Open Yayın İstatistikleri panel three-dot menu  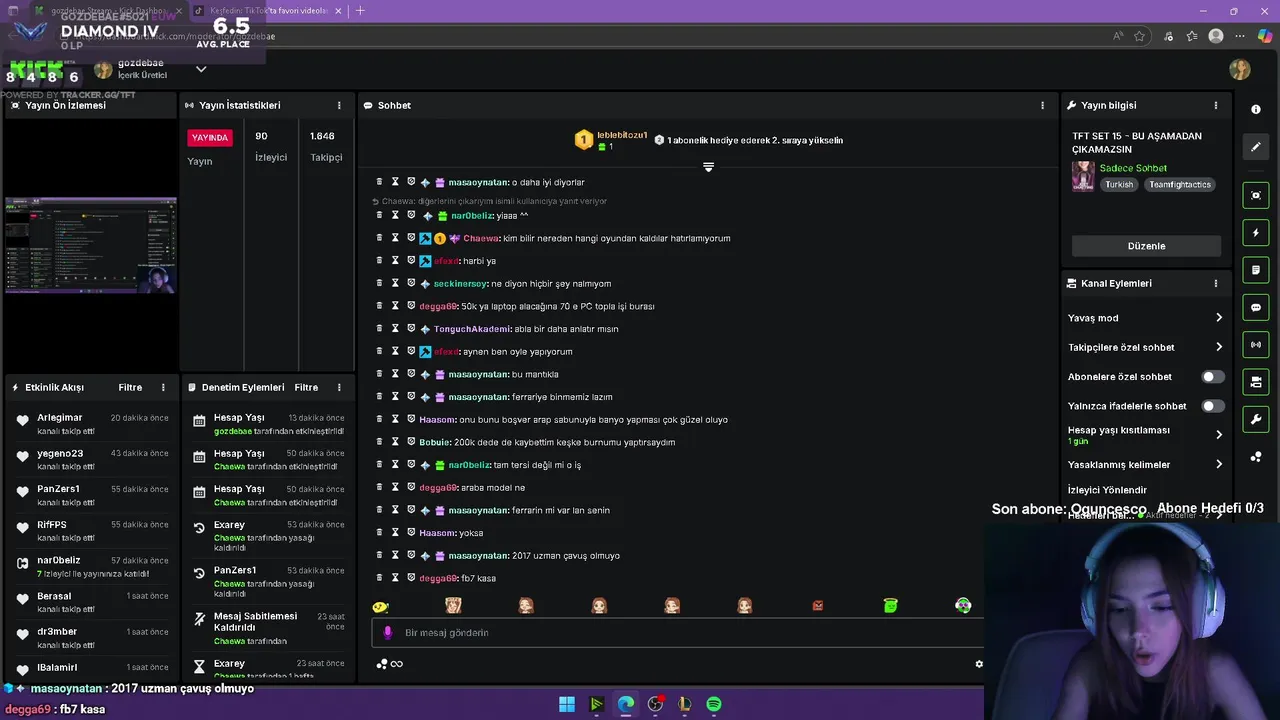click(339, 105)
